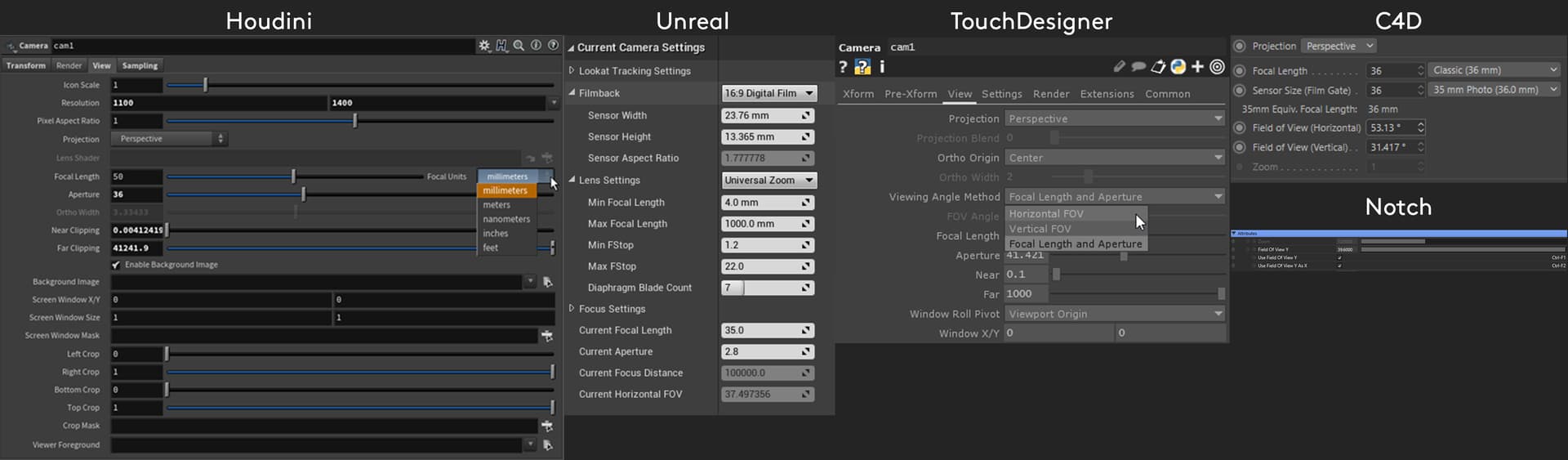The width and height of the screenshot is (1568, 460).
Task: Toggle C4D Field of View Vertical dot
Action: point(1240,148)
